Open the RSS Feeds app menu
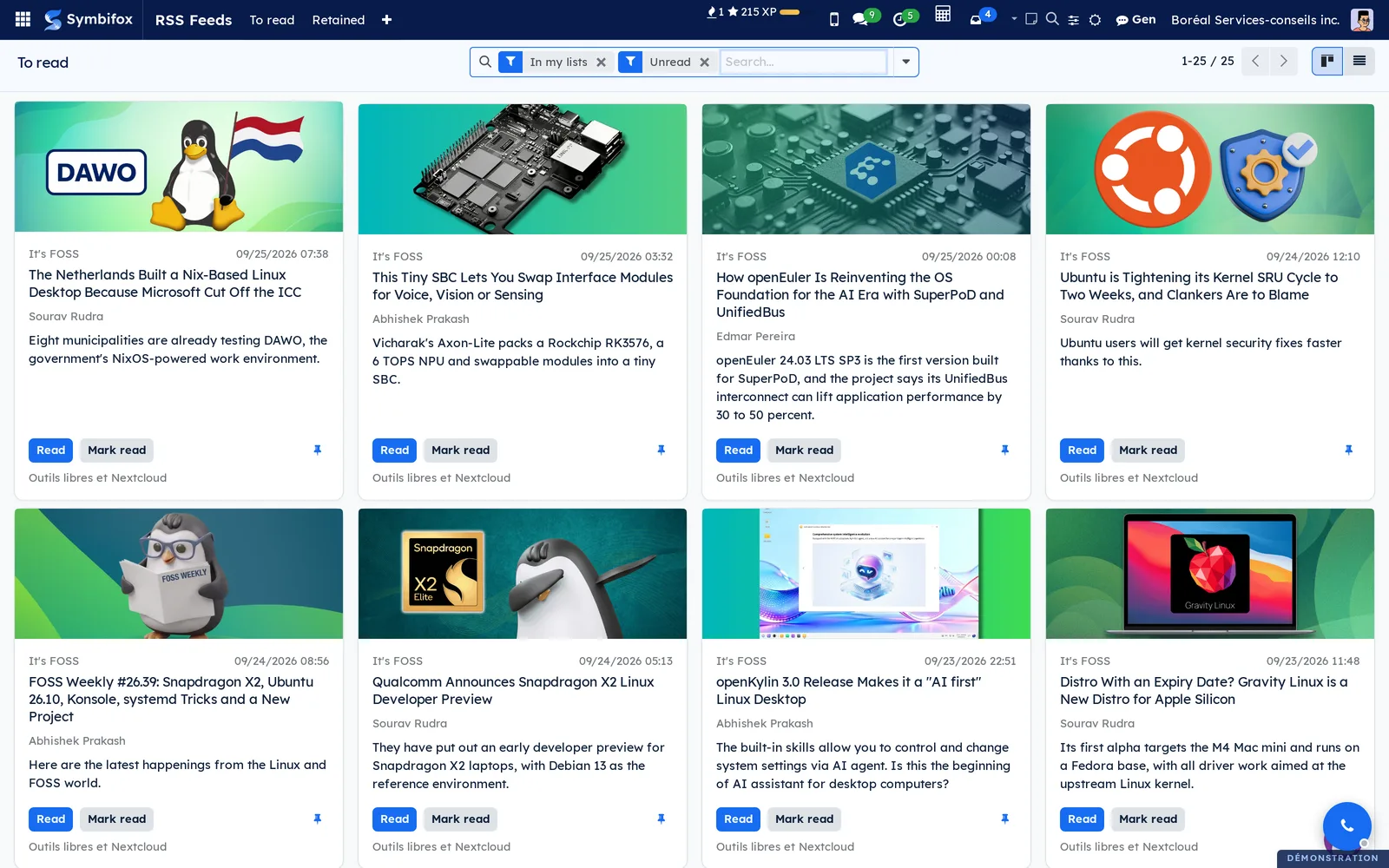 pos(194,20)
